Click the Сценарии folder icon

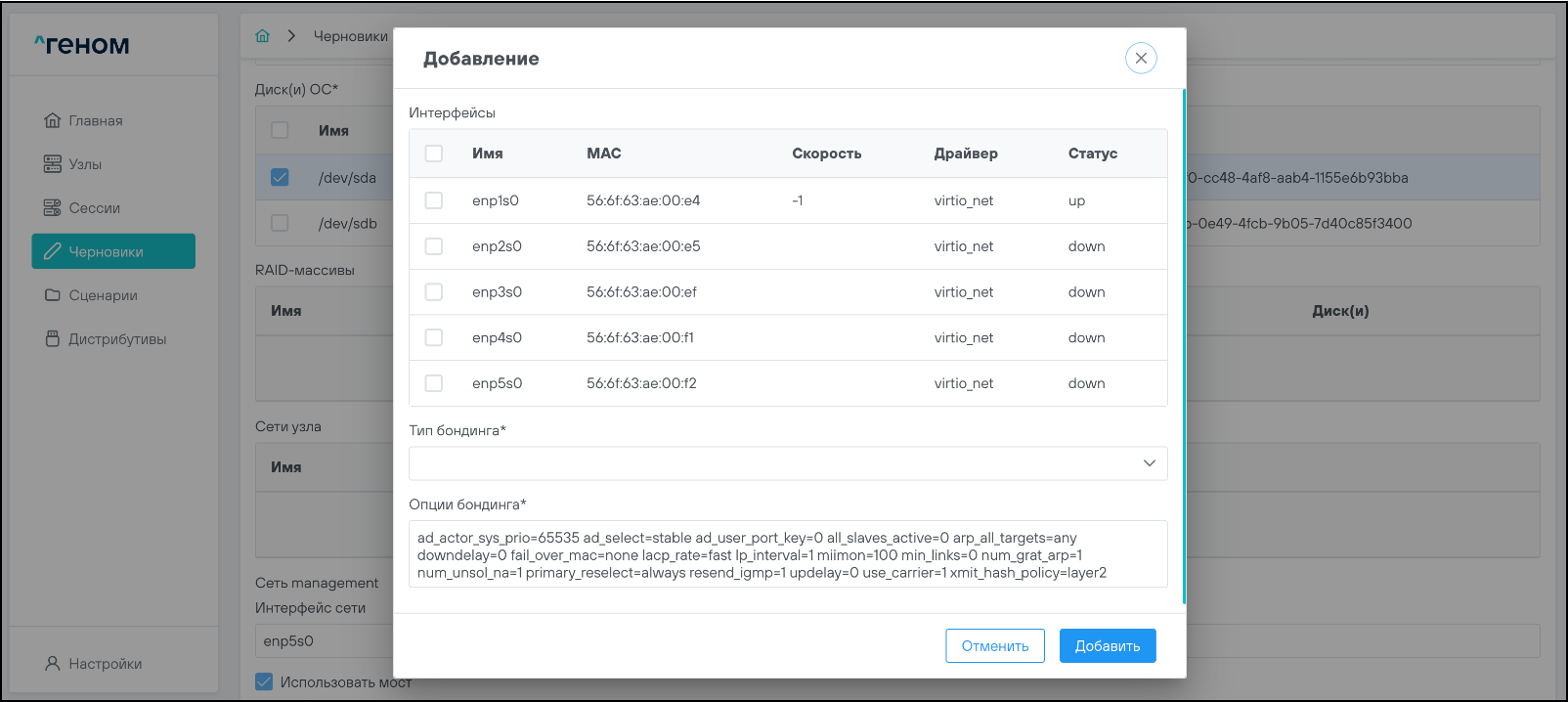point(53,295)
